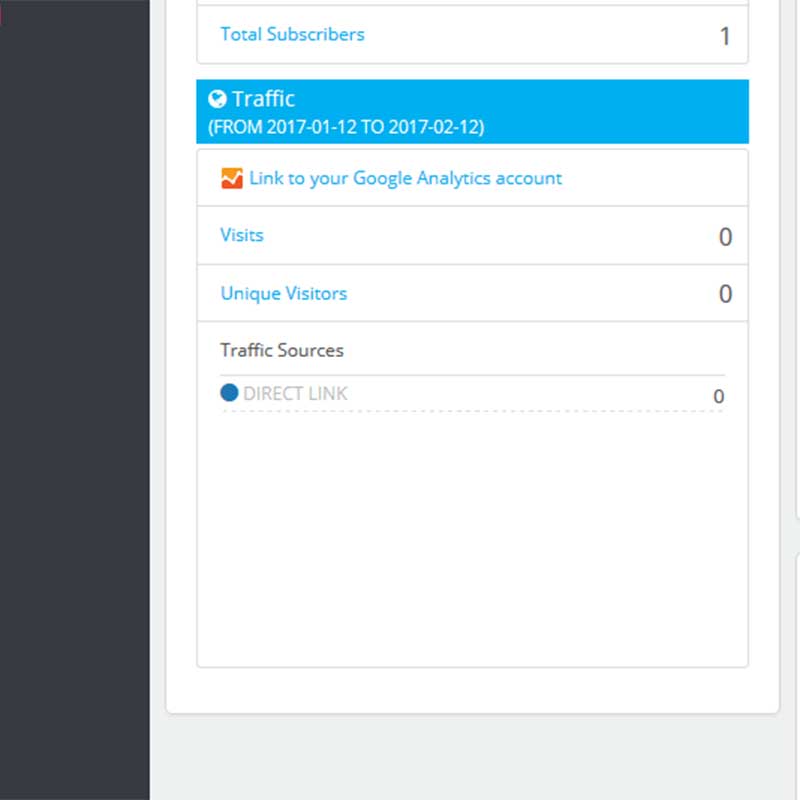
Task: Click the globe icon beside Traffic
Action: tap(217, 99)
